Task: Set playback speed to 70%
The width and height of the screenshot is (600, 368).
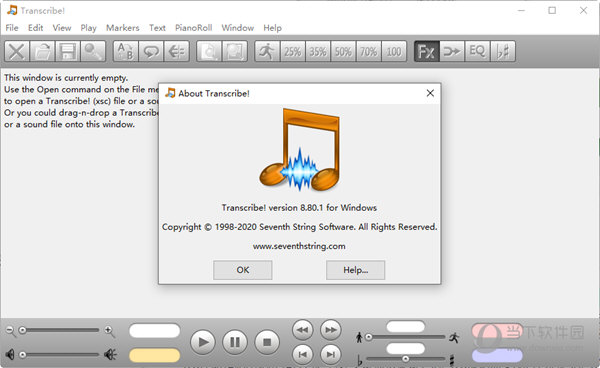Action: click(368, 51)
